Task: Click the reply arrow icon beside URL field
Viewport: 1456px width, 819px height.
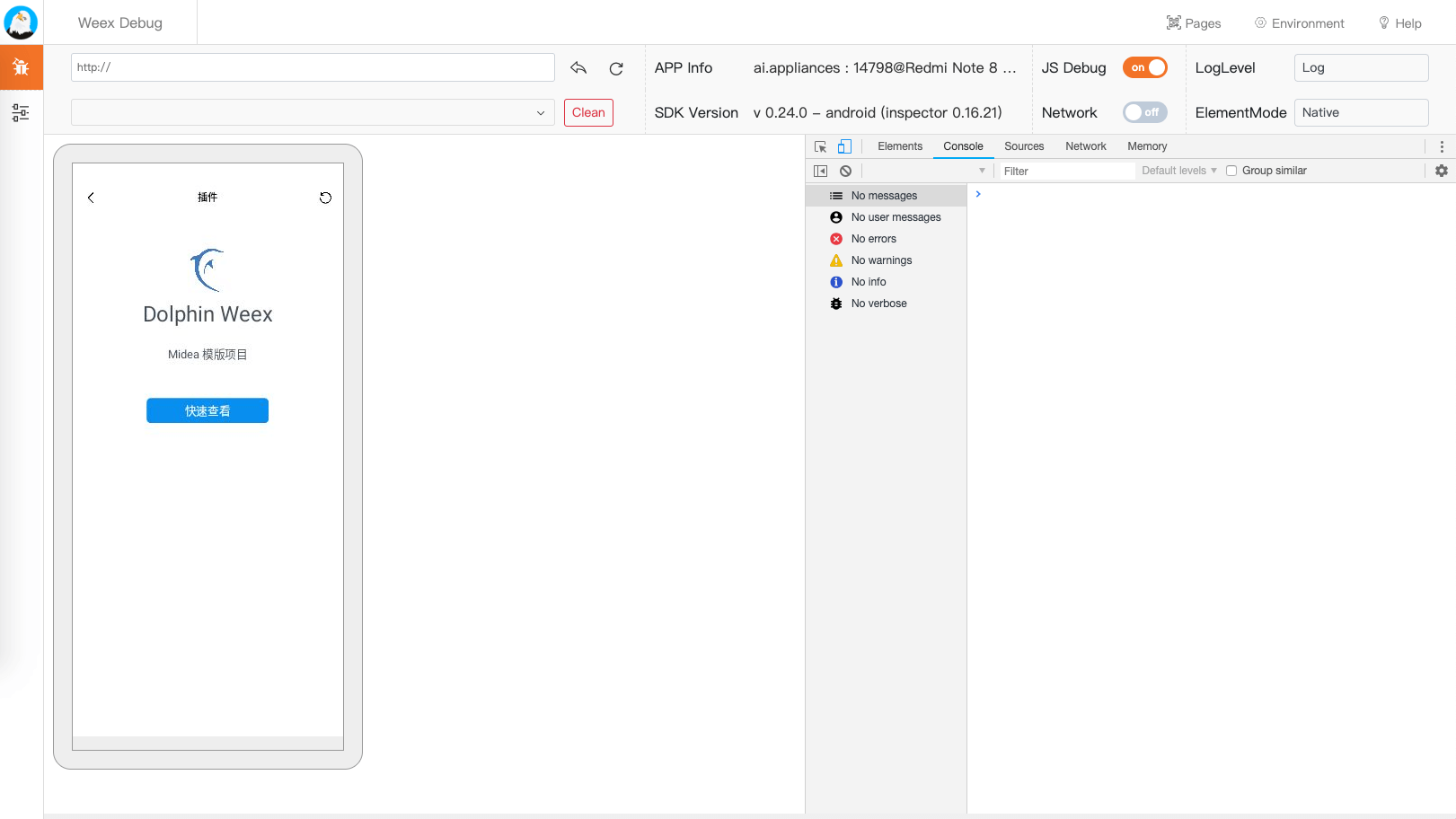Action: (x=578, y=67)
